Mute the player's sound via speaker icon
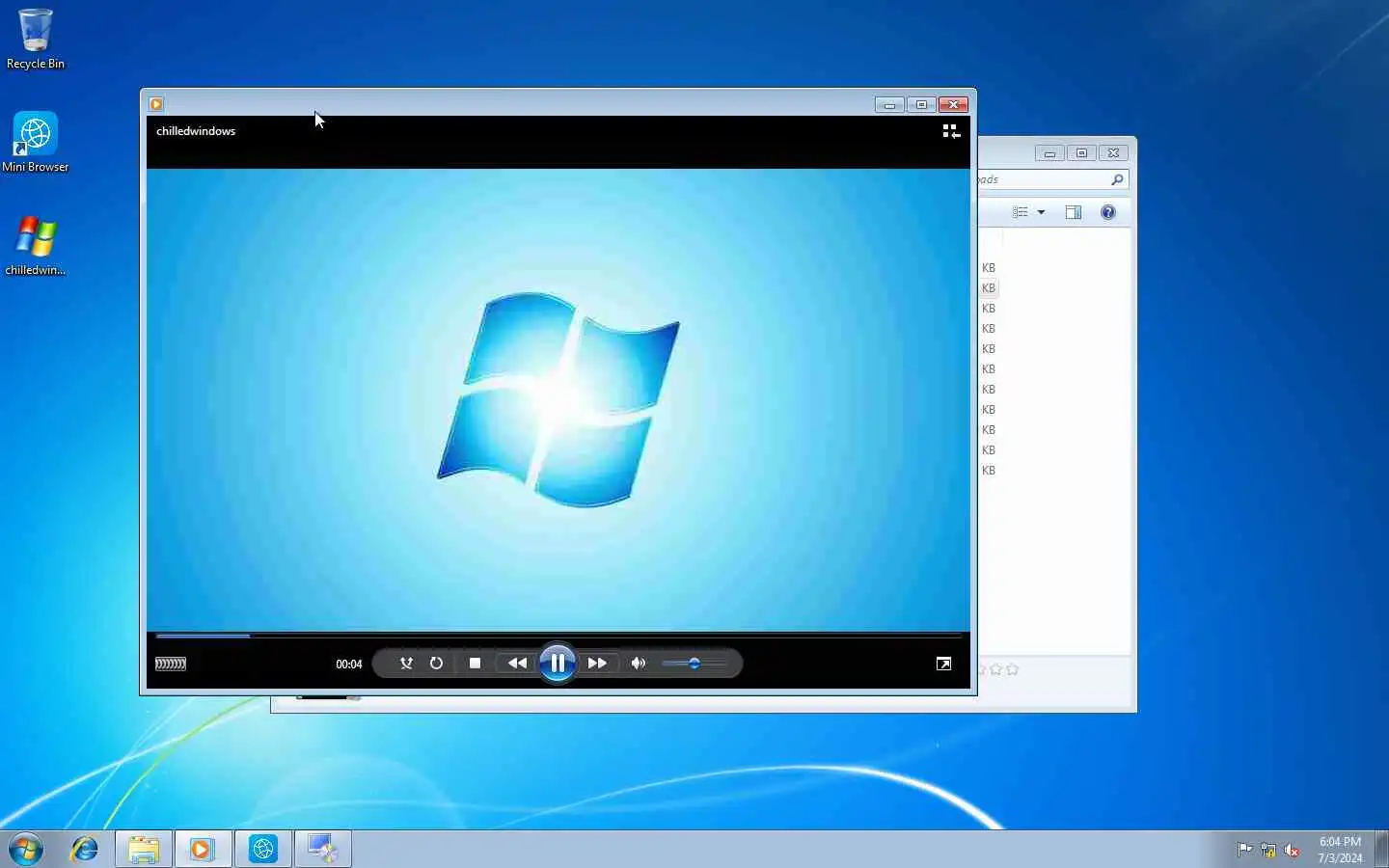1389x868 pixels. pyautogui.click(x=639, y=663)
